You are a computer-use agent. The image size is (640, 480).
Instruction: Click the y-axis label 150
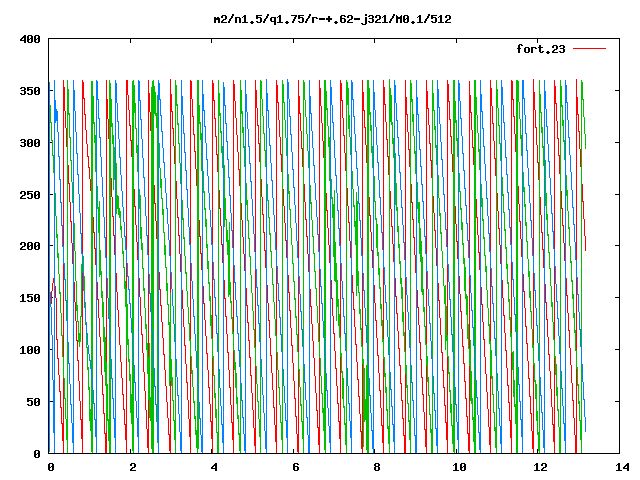click(30, 298)
